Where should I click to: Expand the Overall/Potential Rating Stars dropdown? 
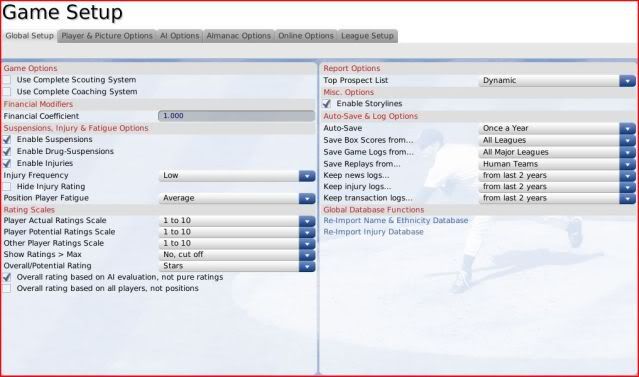point(307,266)
